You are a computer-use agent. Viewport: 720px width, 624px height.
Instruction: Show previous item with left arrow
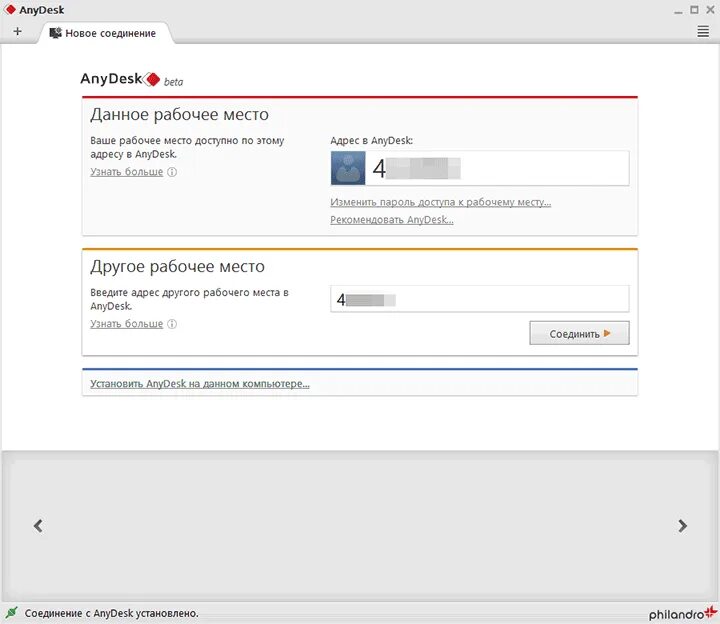39,526
